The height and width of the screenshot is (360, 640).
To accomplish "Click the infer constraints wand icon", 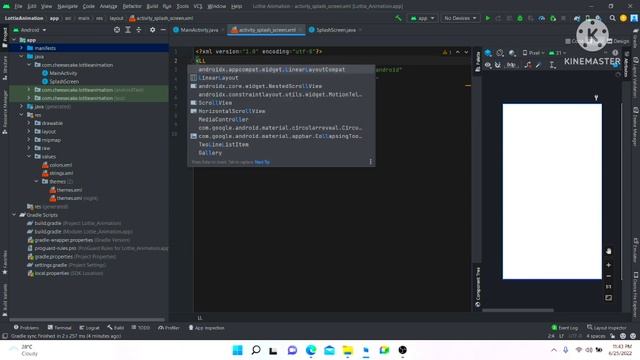I will point(539,65).
